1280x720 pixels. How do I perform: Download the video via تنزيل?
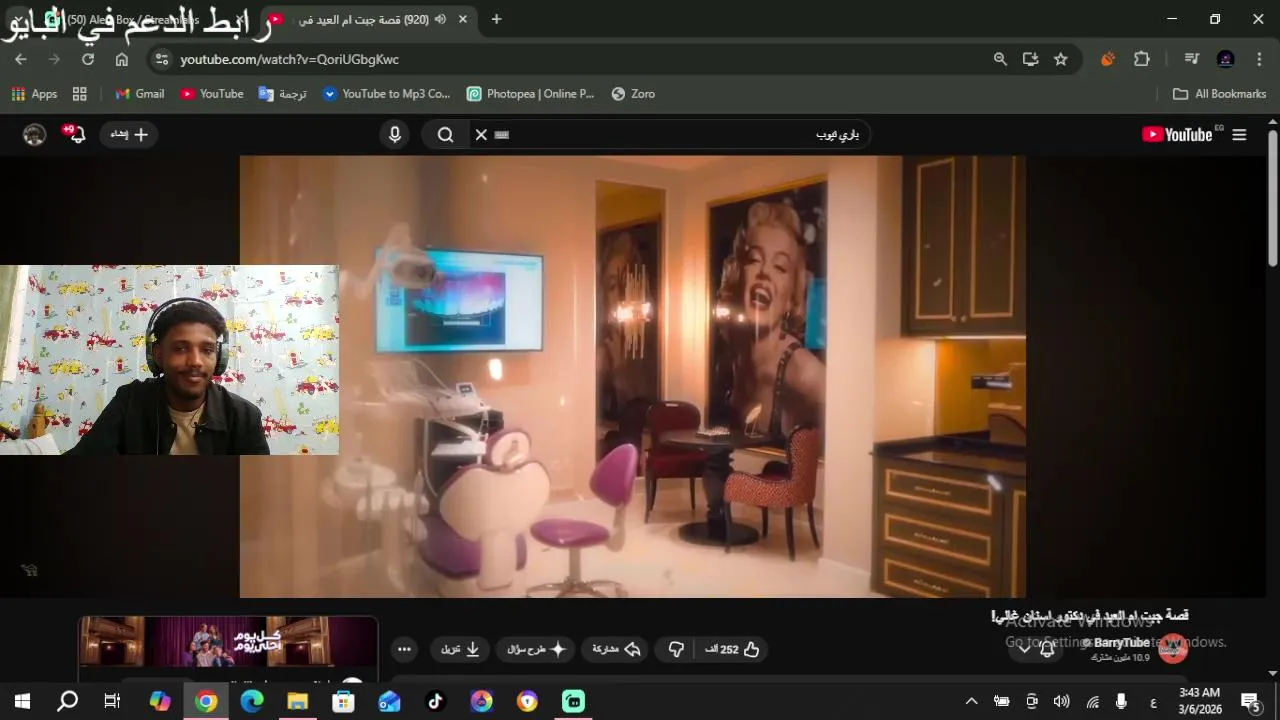click(x=461, y=650)
